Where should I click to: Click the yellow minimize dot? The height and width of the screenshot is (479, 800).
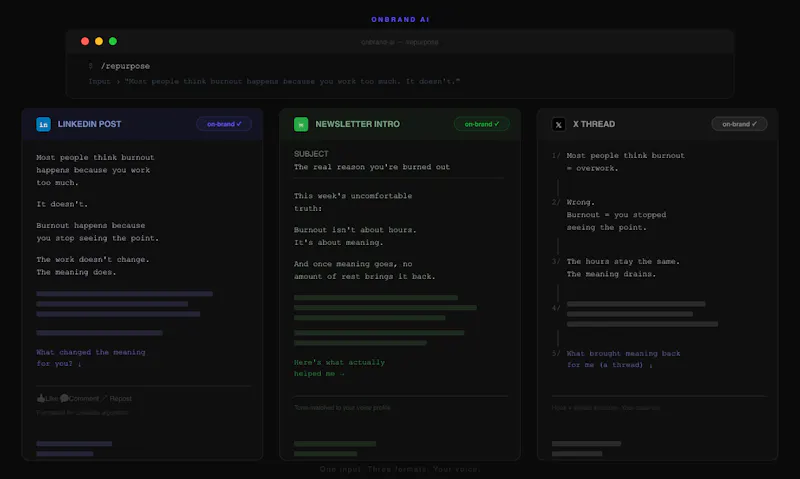point(99,41)
